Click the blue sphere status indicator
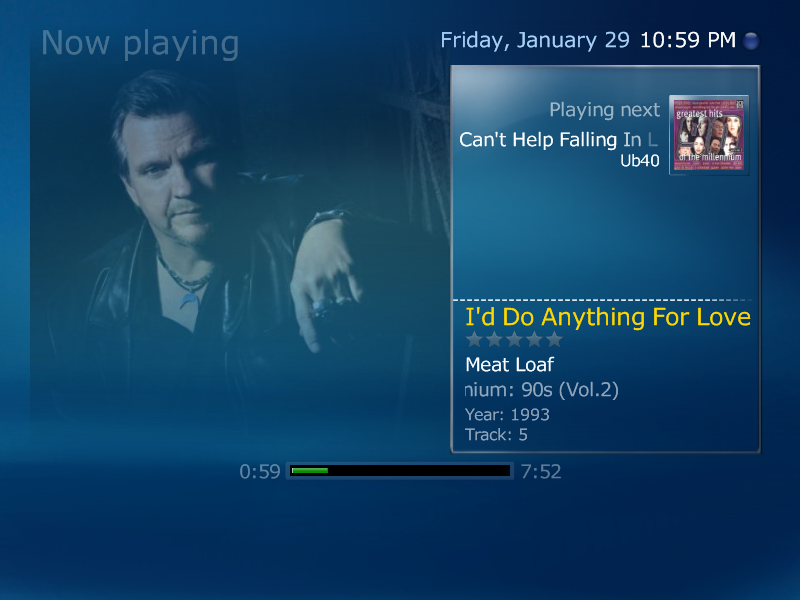The height and width of the screenshot is (600, 800). [x=751, y=41]
